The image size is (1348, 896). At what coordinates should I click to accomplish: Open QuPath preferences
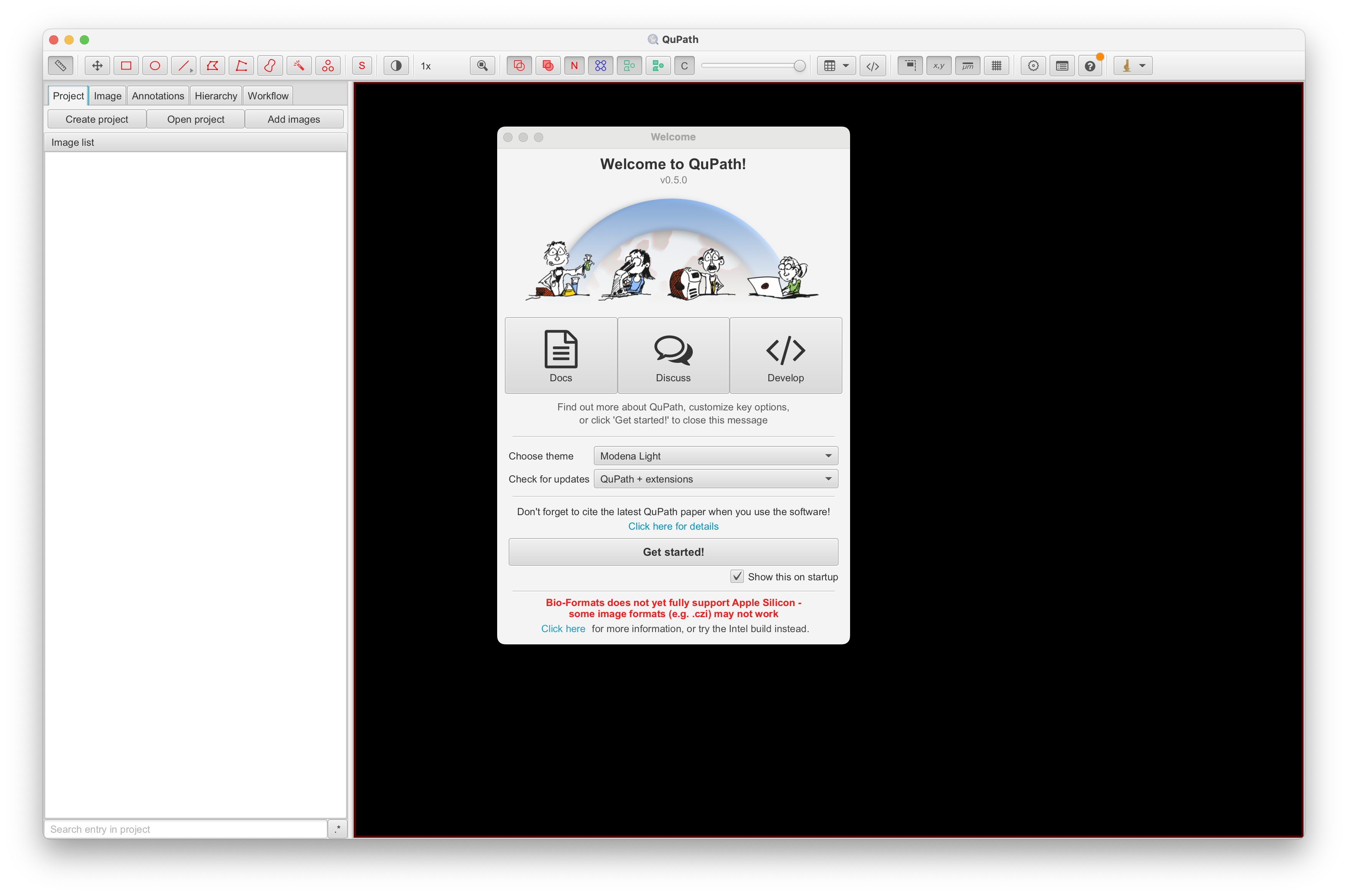pos(1033,65)
